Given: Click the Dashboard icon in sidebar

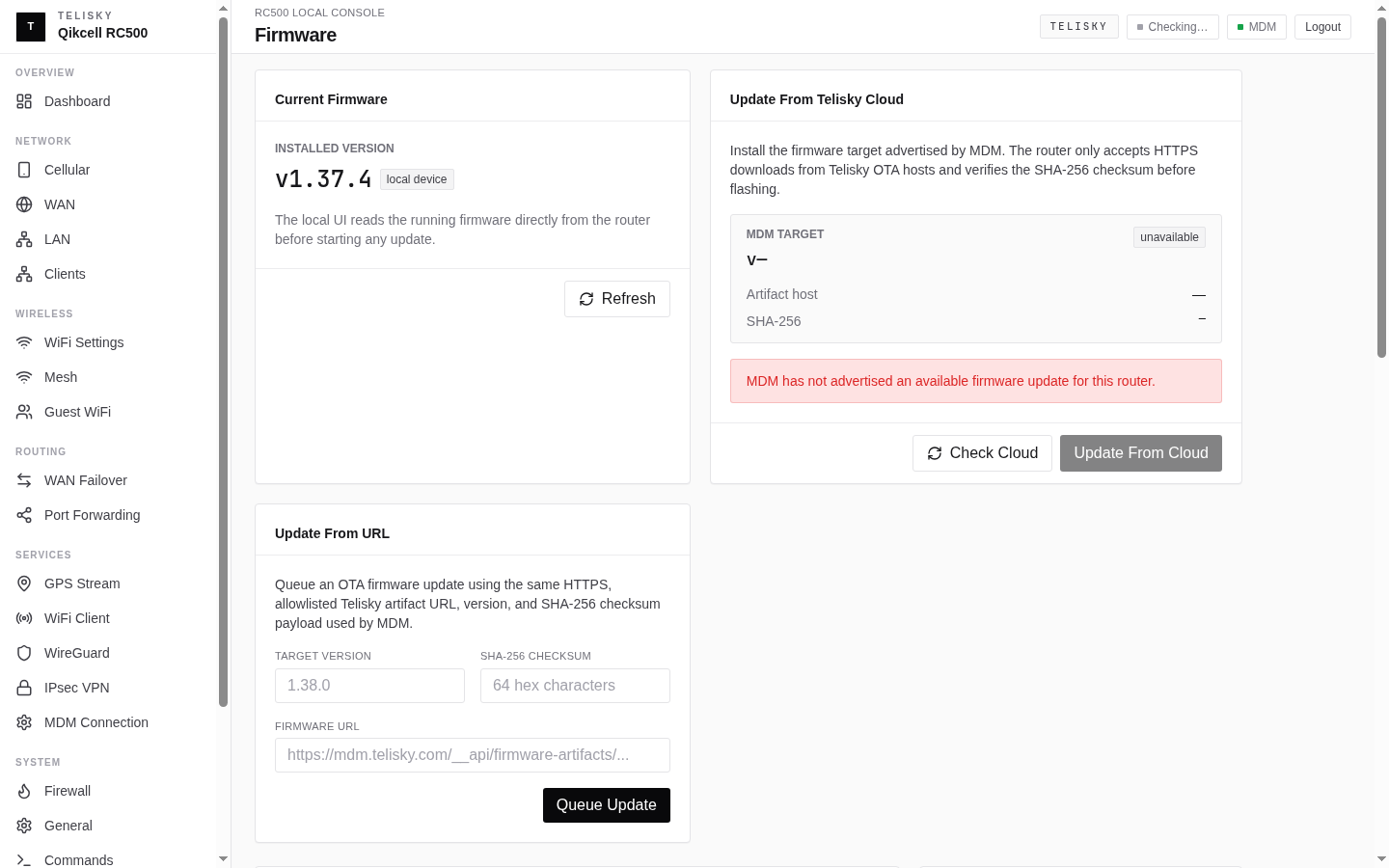Looking at the screenshot, I should coord(24,101).
